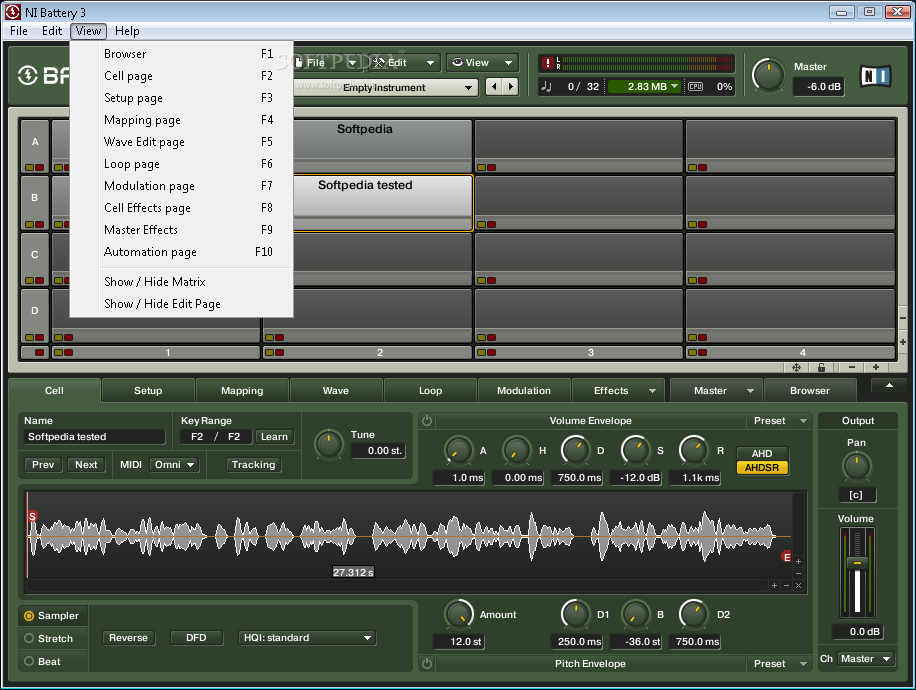Click the note polyphony icon
This screenshot has width=916, height=690.
(547, 86)
